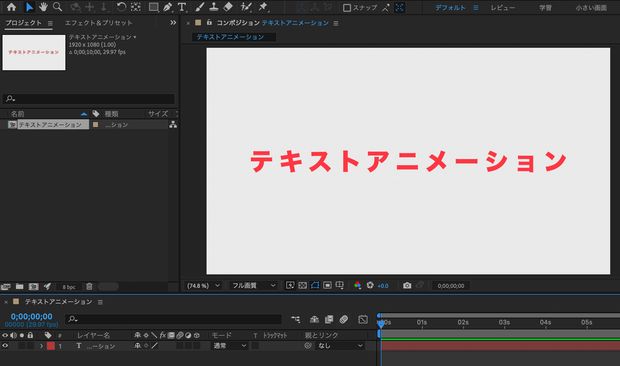Click the label tag column icon in Project panel
Image resolution: width=620 pixels, height=366 pixels.
point(96,114)
